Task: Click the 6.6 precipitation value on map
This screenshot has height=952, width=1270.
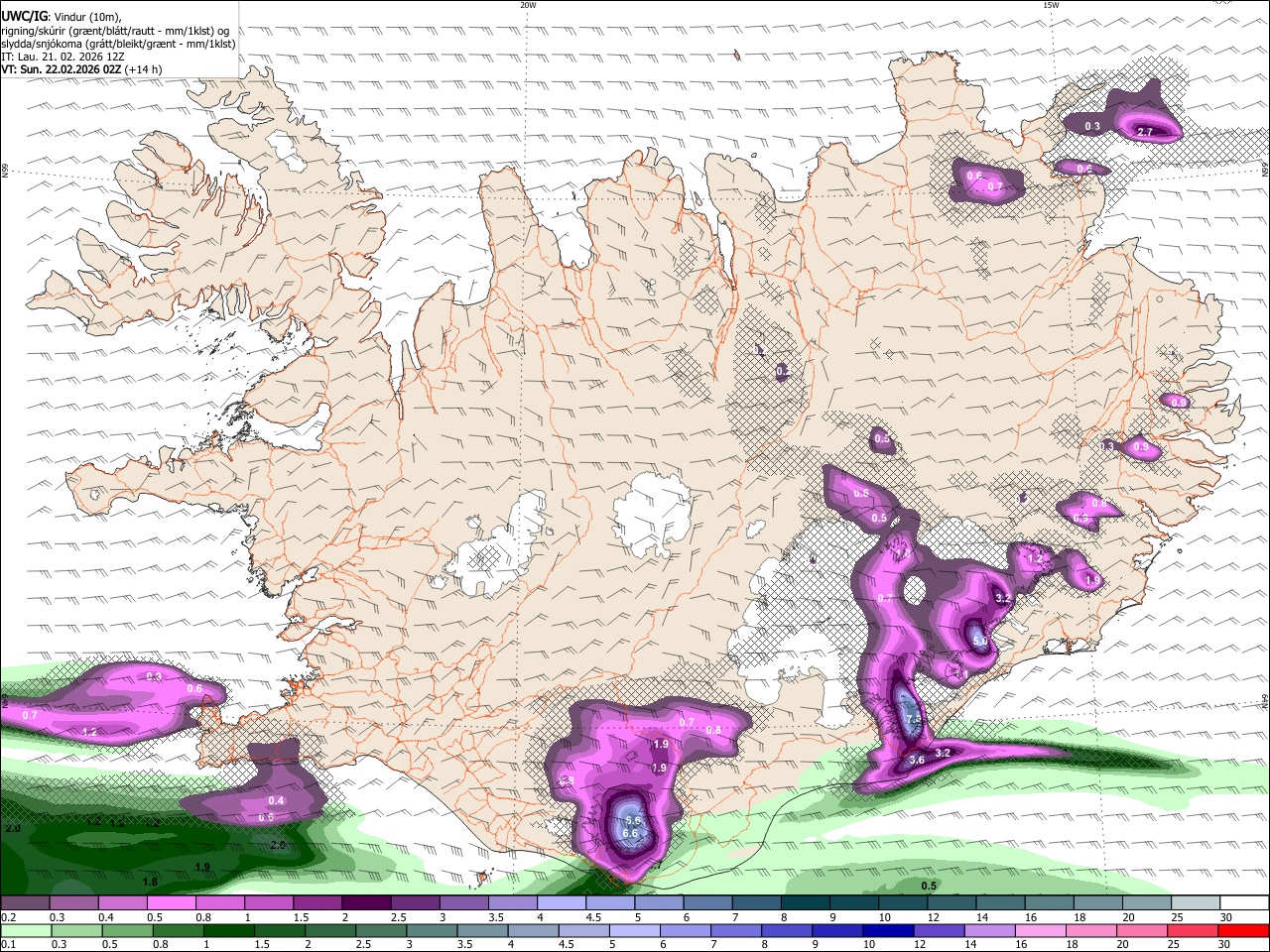Action: (x=630, y=834)
